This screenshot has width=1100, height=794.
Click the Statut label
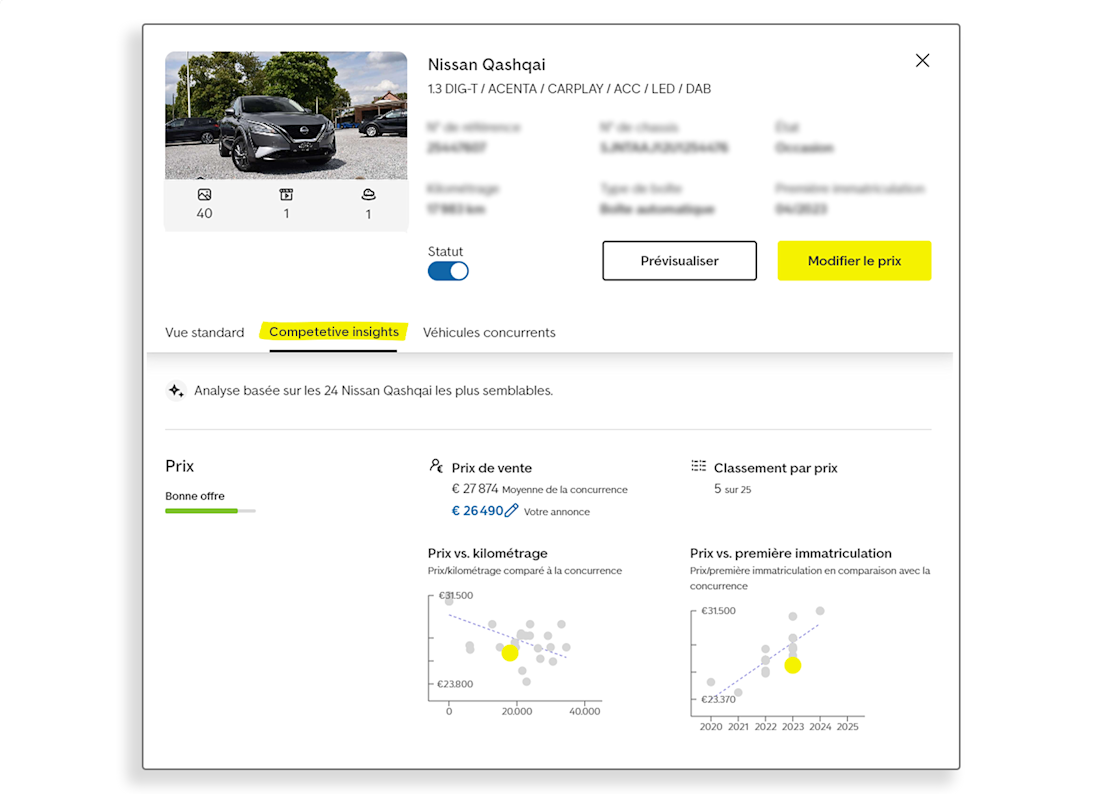(x=445, y=252)
